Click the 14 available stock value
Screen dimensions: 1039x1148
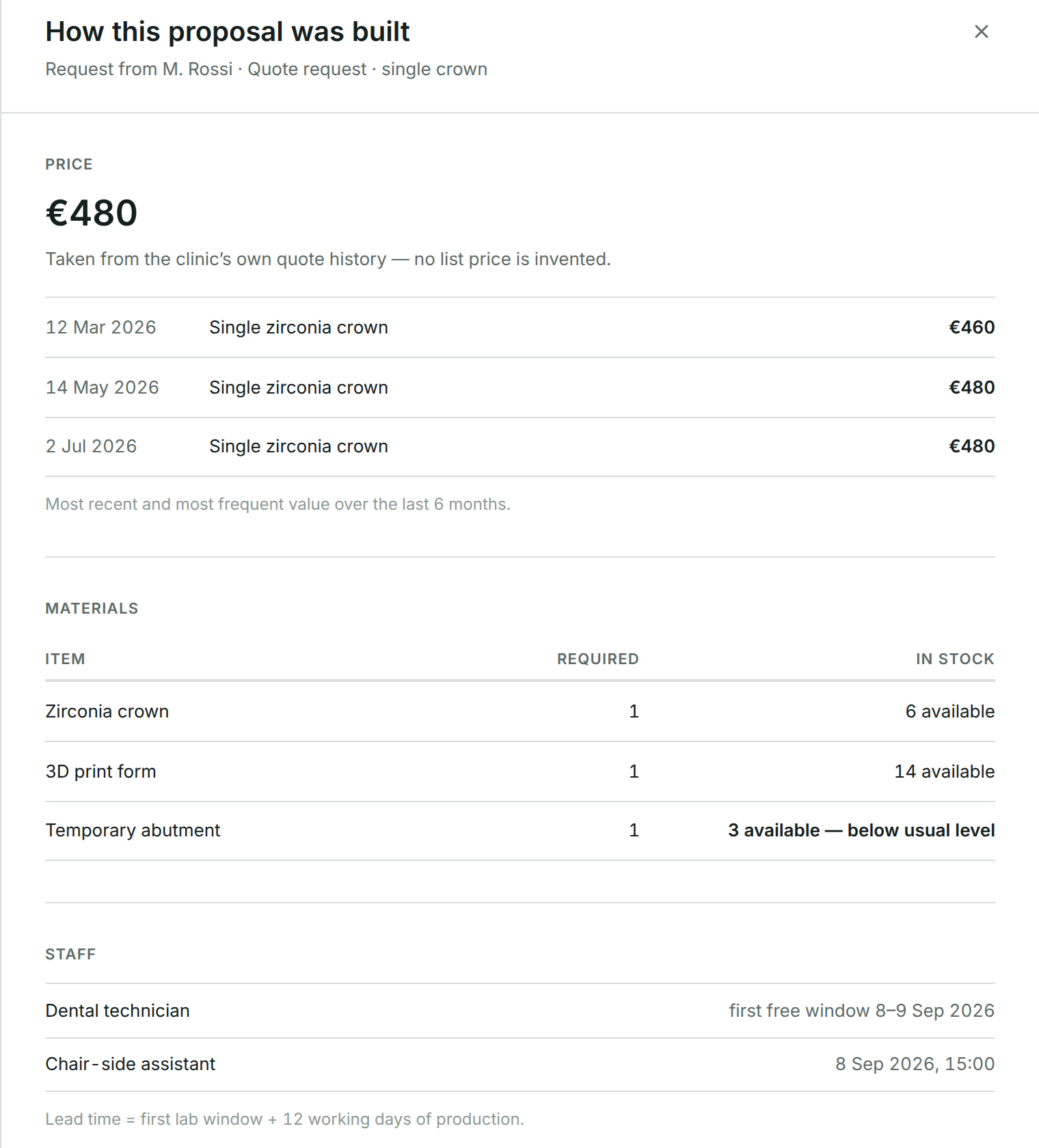(944, 771)
